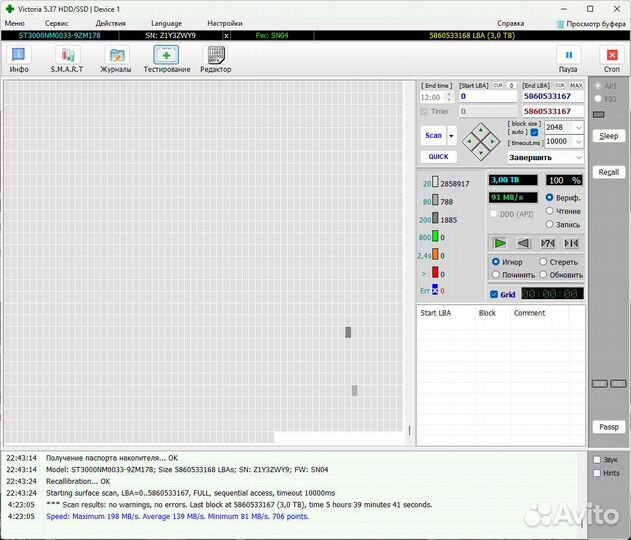Click the green forward play scan arrow
This screenshot has width=631, height=540.
(499, 243)
